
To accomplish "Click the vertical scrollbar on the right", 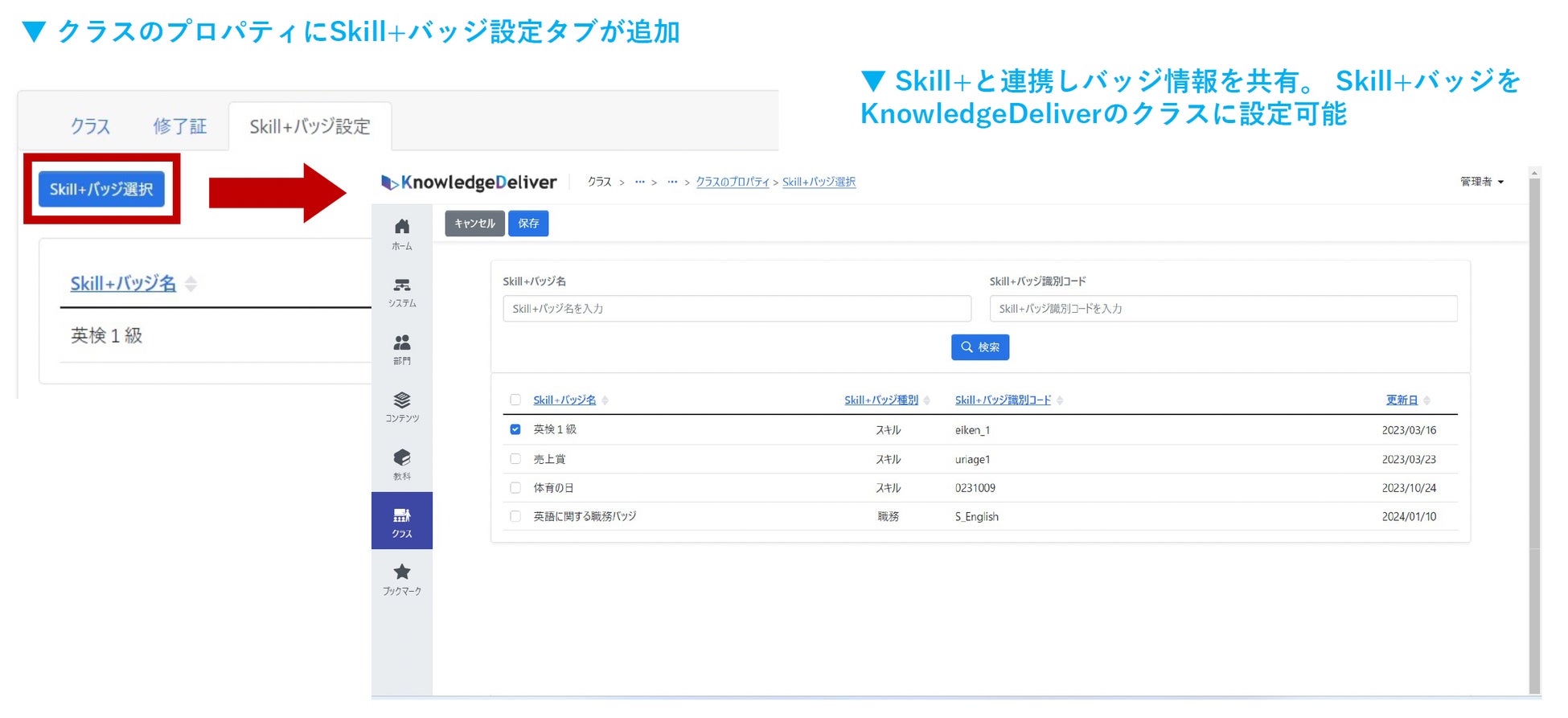I will (x=1535, y=434).
